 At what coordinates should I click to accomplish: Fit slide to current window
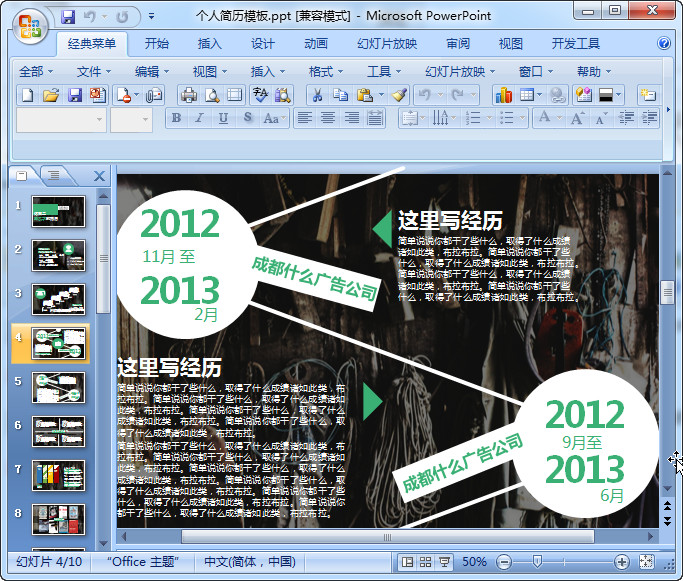pos(646,562)
